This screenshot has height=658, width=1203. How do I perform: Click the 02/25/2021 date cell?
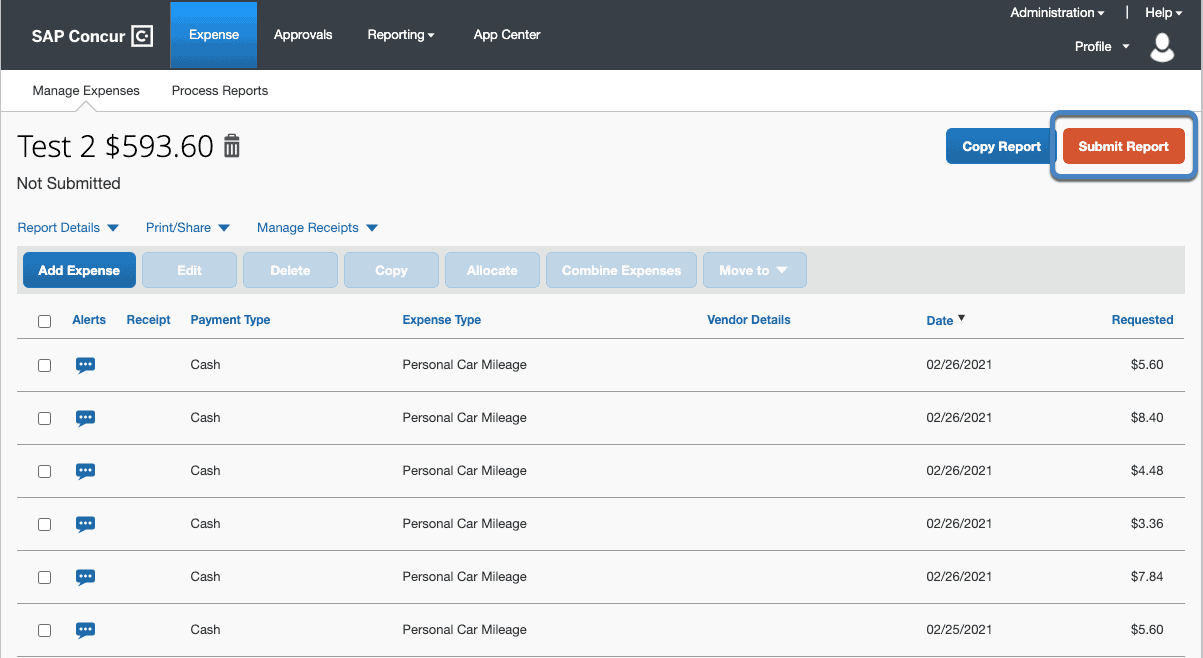click(x=959, y=630)
